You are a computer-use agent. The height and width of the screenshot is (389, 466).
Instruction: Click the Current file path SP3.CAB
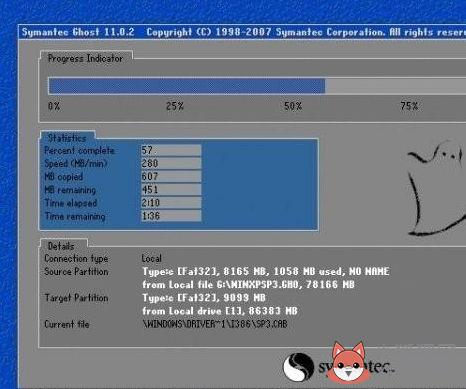click(215, 324)
